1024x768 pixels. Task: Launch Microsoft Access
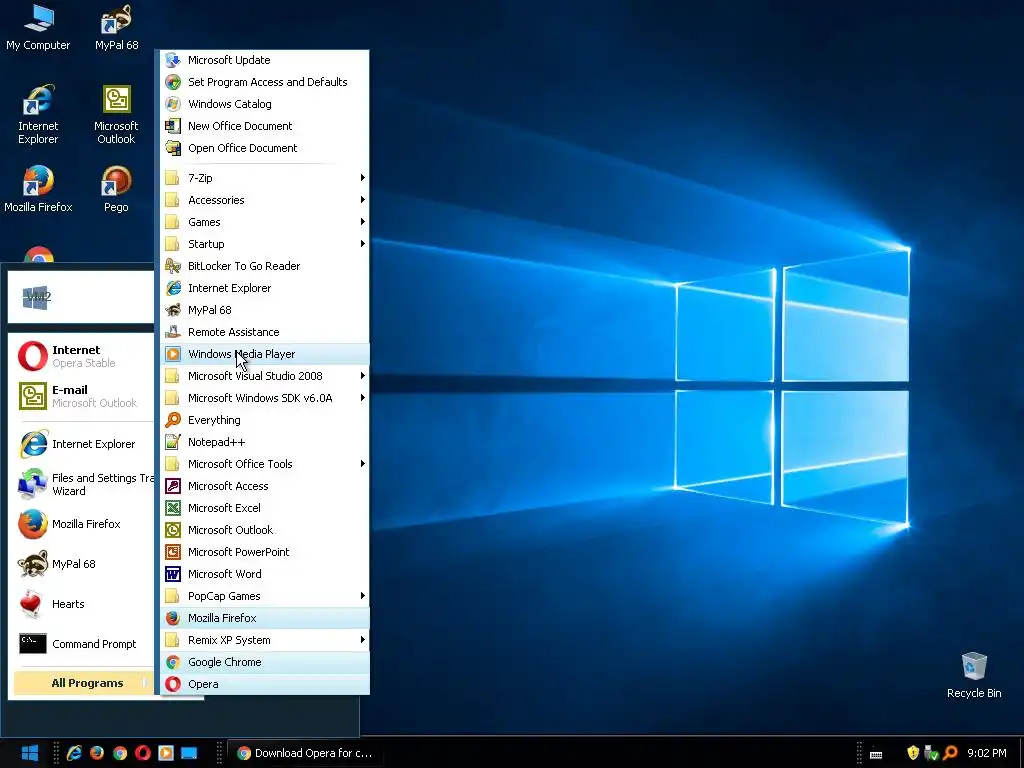(265, 486)
